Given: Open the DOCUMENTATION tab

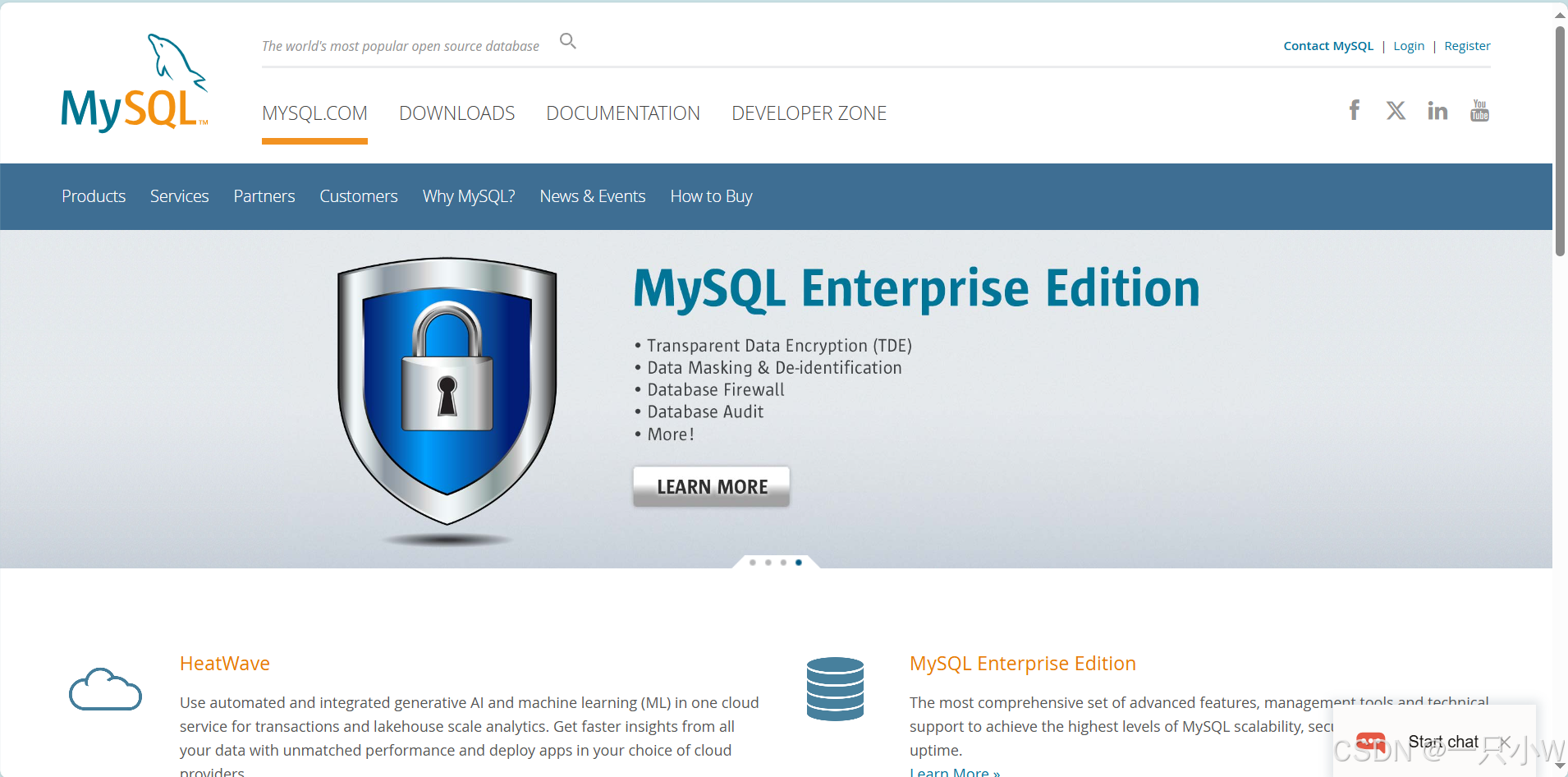Looking at the screenshot, I should coord(623,113).
